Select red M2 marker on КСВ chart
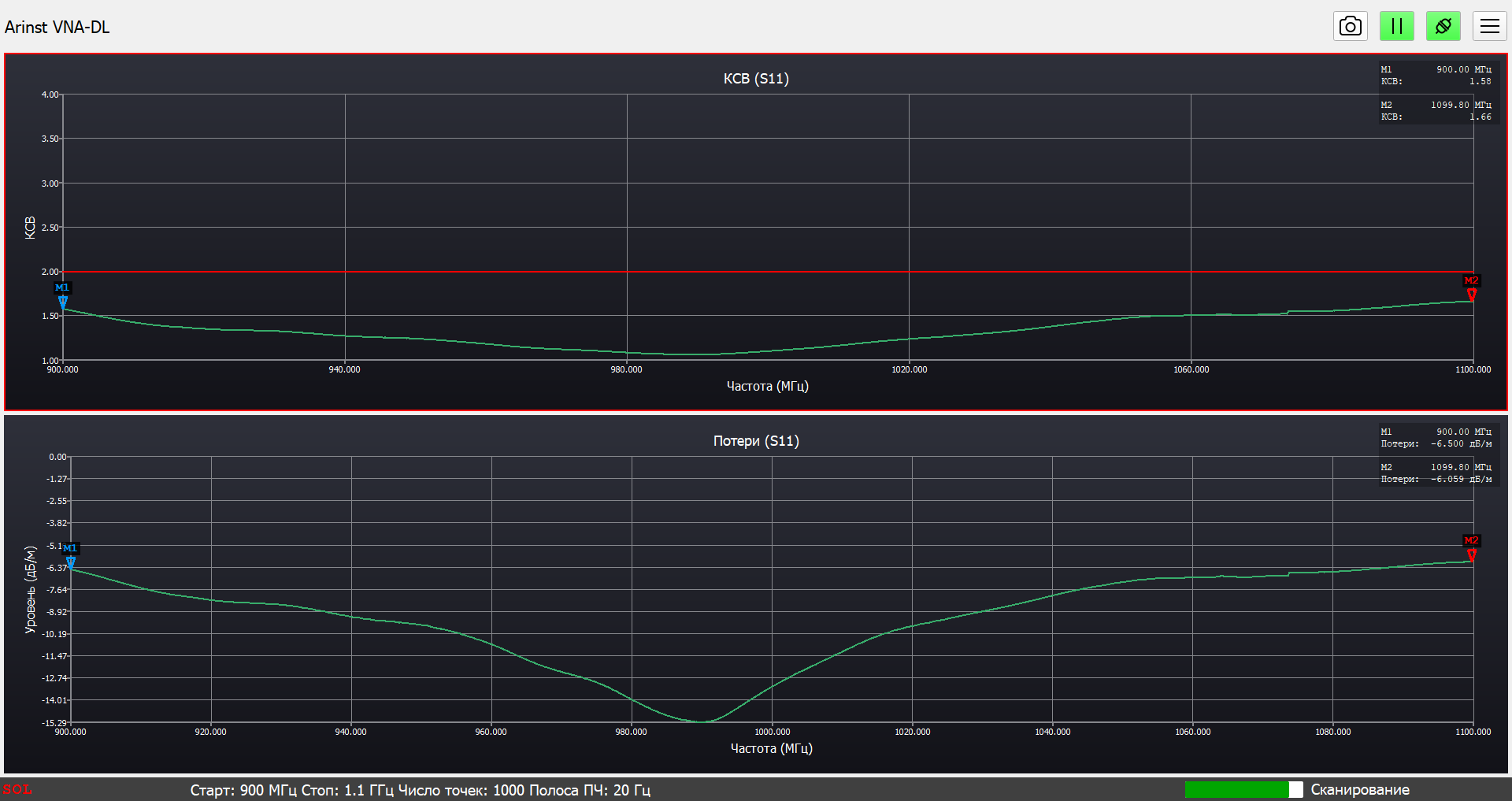Viewport: 1512px width, 801px height. [x=1471, y=287]
